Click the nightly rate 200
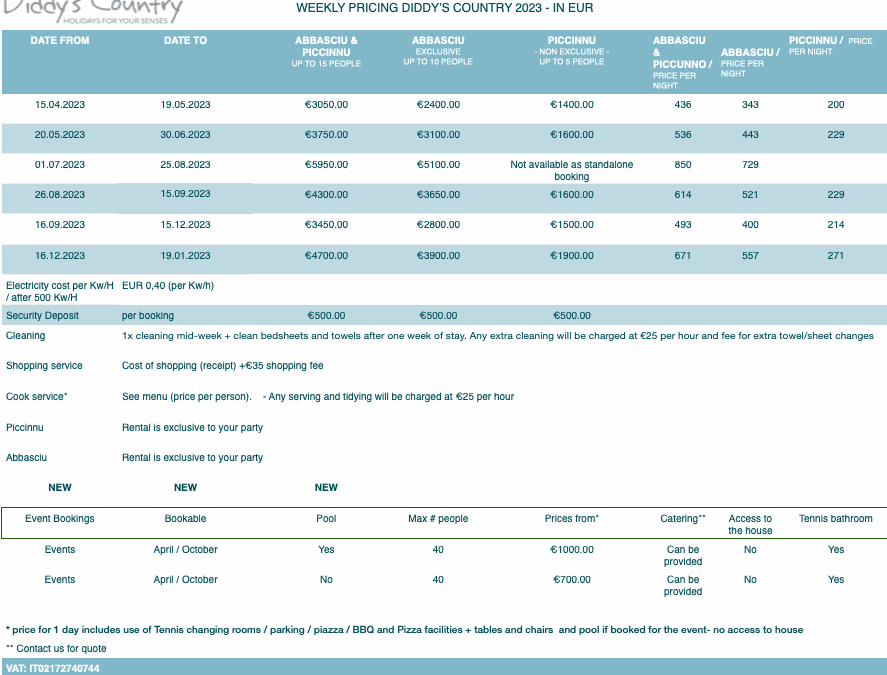887x675 pixels. point(836,105)
